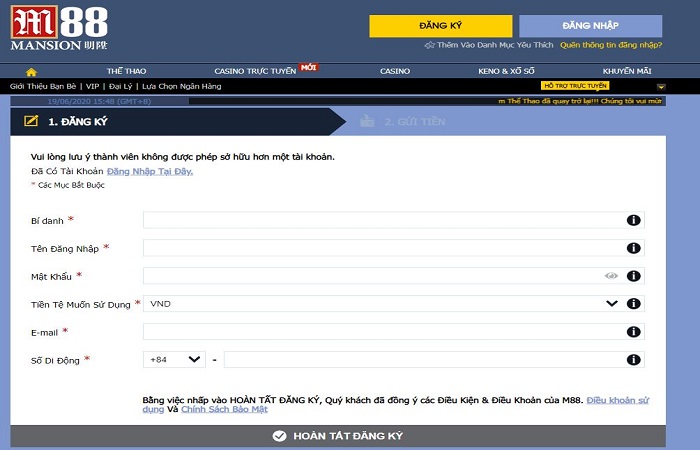Open the Casino Trực Tuyến menu
Viewport: 700px width, 450px height.
(255, 72)
